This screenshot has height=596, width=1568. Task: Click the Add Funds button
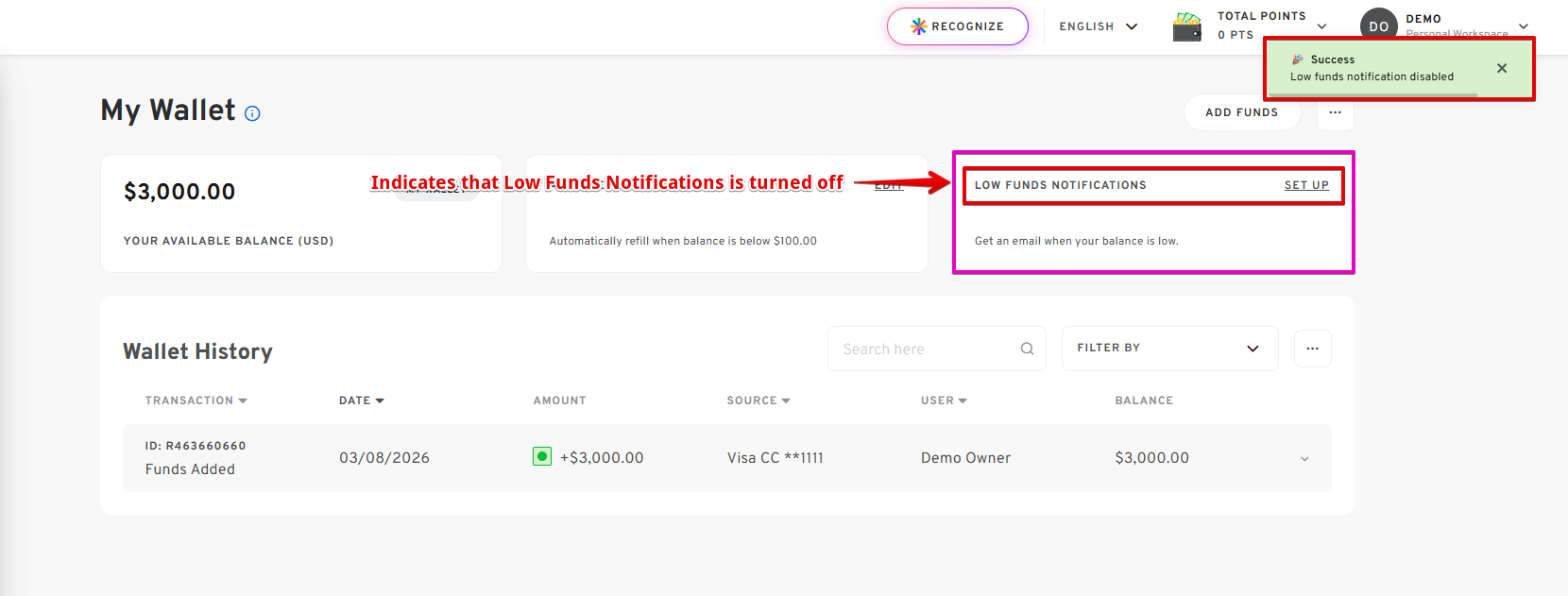coord(1241,112)
